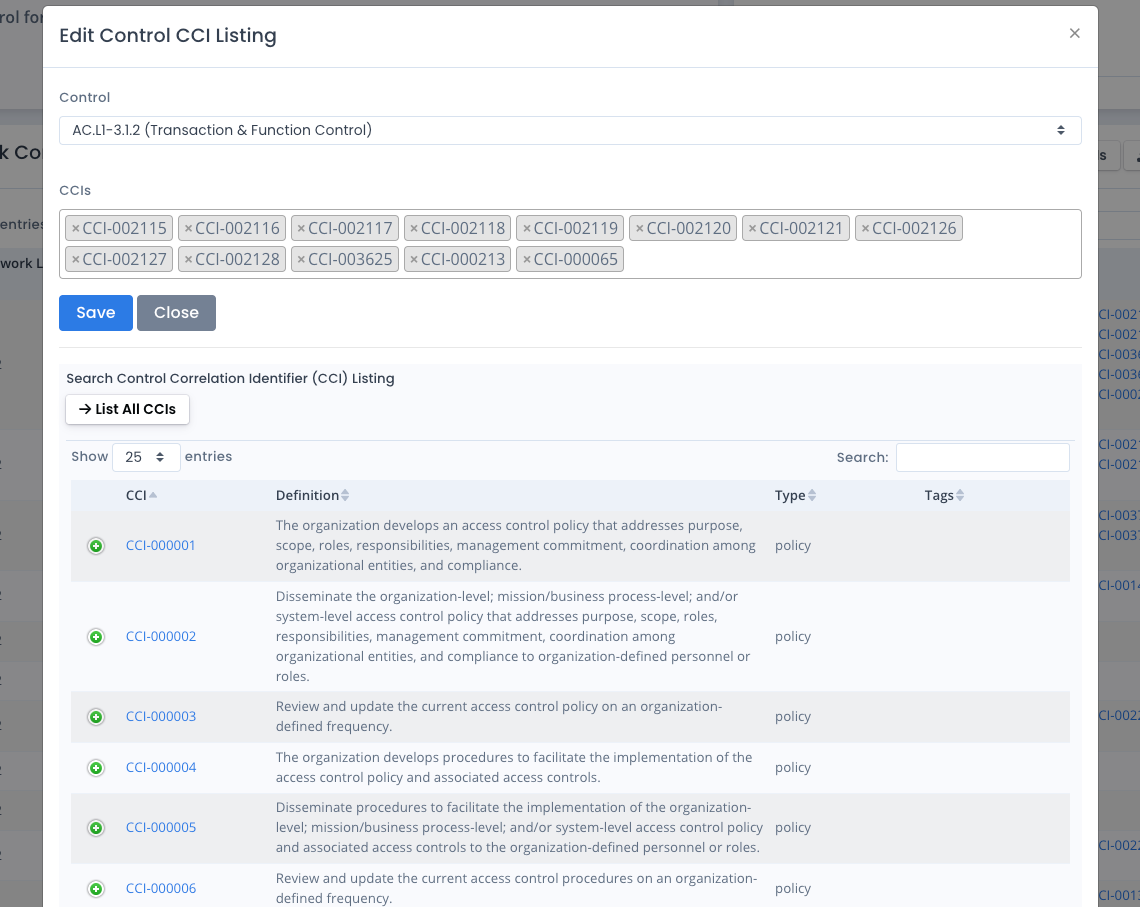
Task: Click the policy type cell for CCI-000001
Action: [792, 546]
